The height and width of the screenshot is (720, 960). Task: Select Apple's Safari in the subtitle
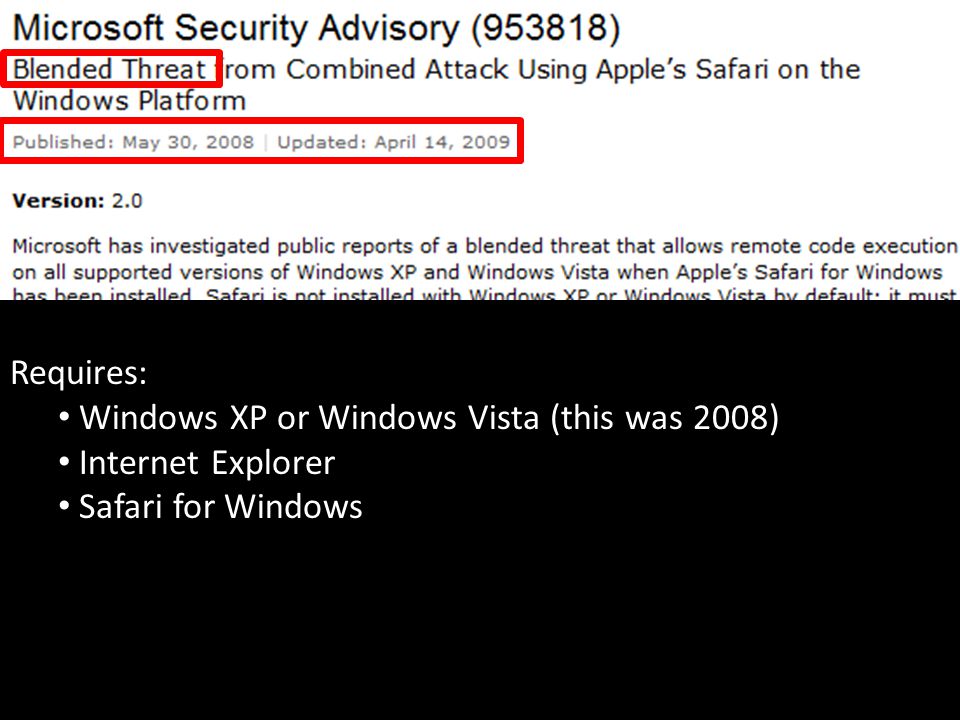point(682,69)
